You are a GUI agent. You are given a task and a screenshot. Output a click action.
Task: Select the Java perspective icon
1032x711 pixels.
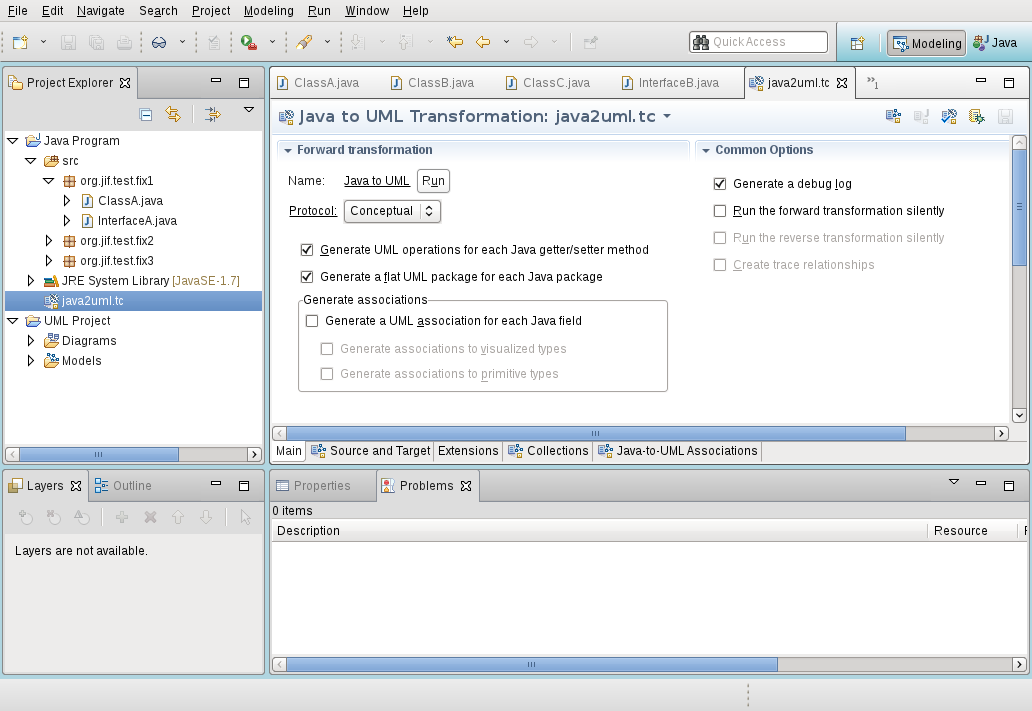pyautogui.click(x=996, y=43)
